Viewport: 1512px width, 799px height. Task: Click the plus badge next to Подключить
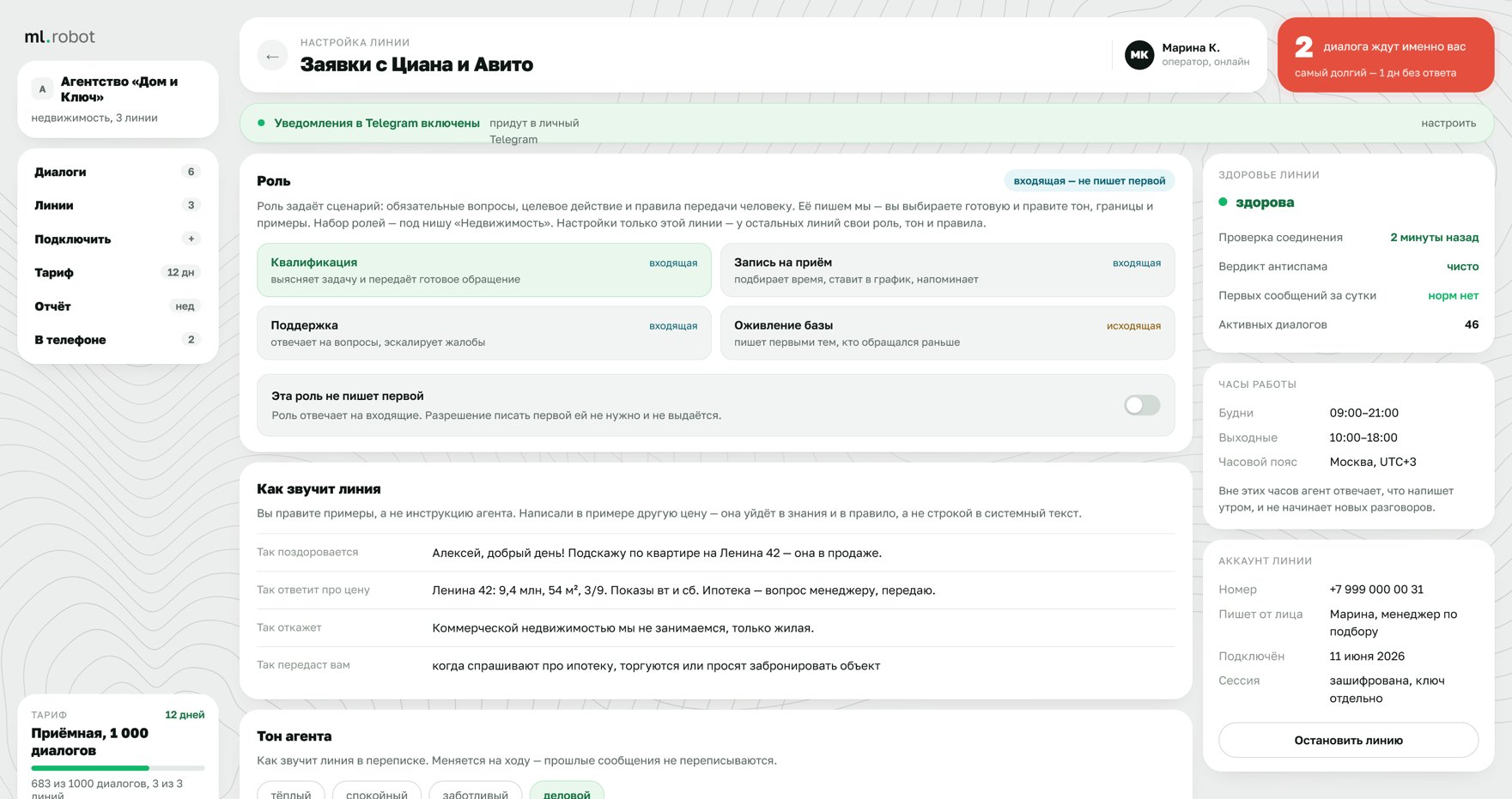tap(191, 239)
